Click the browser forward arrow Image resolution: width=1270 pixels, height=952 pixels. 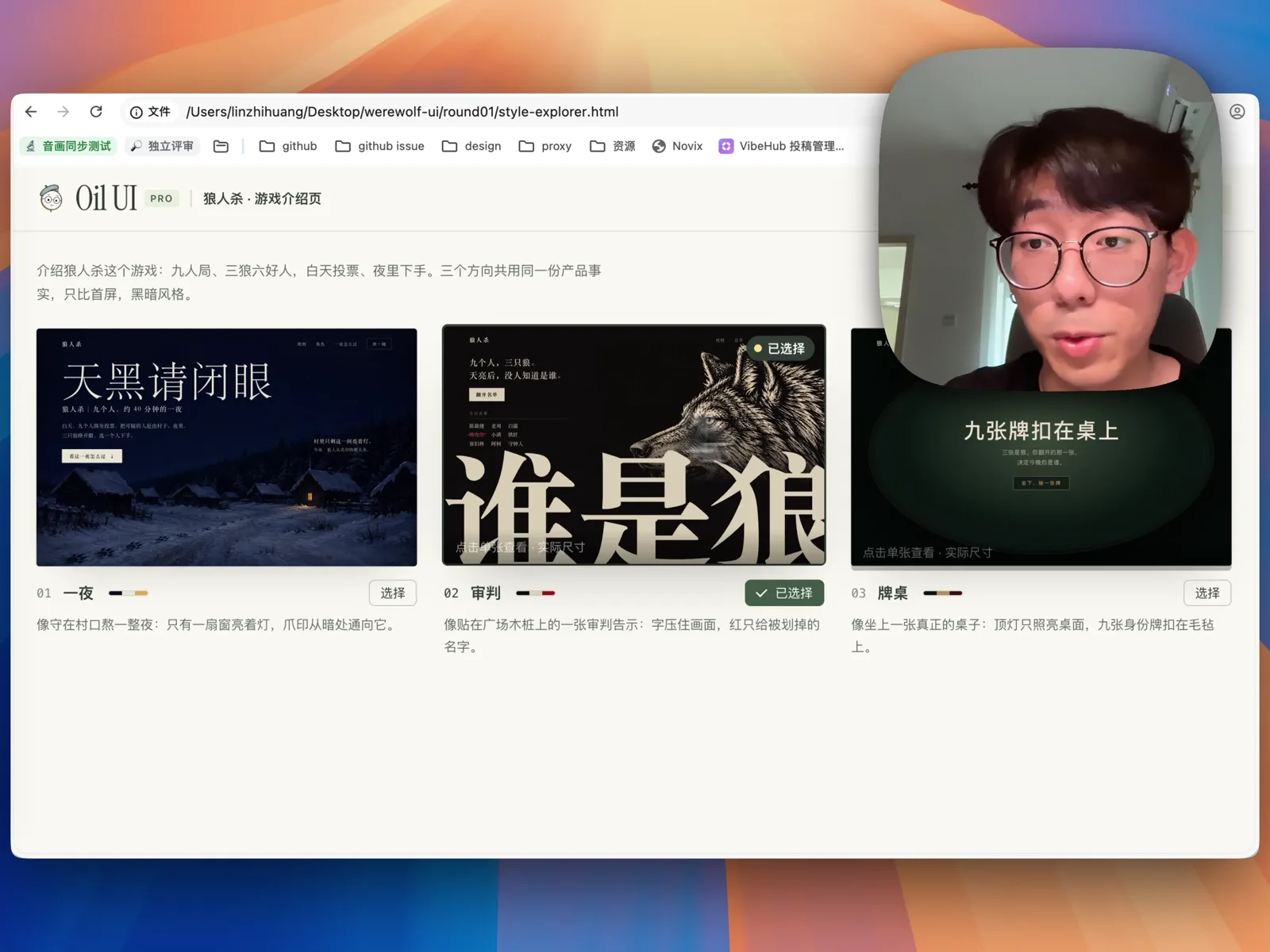pyautogui.click(x=63, y=112)
